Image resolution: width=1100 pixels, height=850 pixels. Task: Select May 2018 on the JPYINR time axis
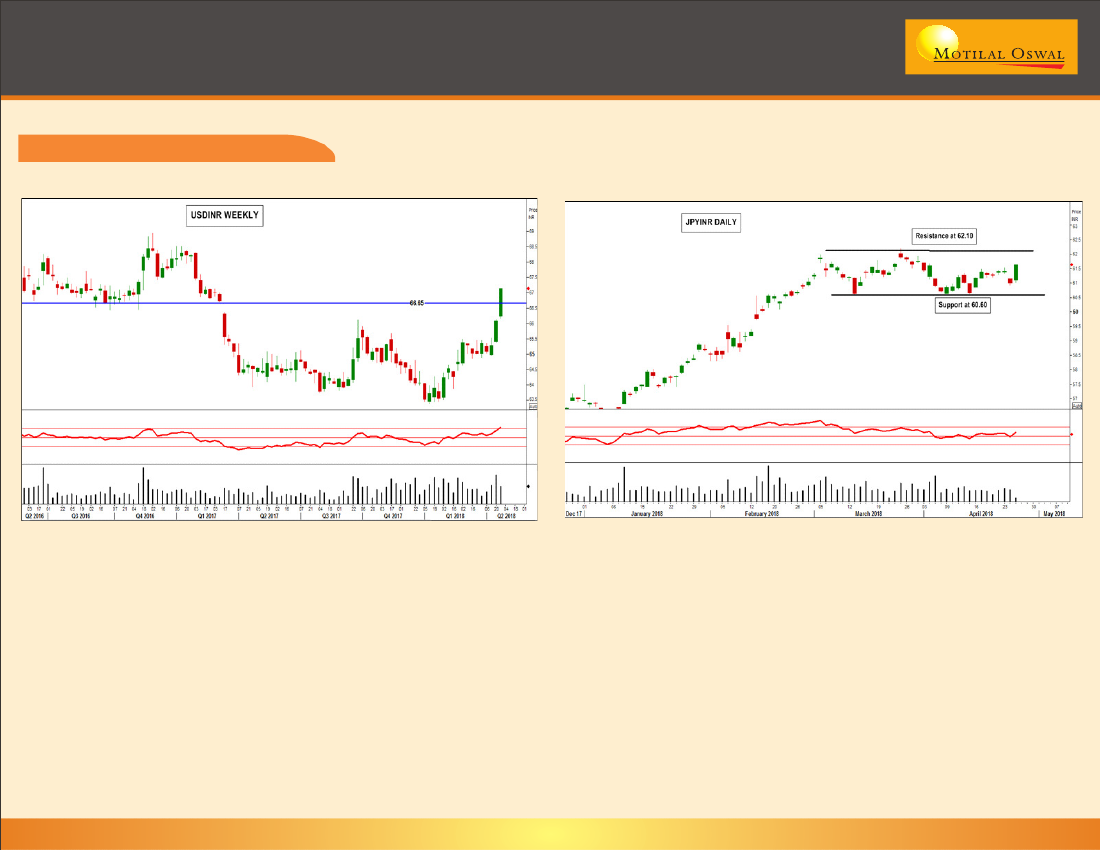click(x=1054, y=513)
